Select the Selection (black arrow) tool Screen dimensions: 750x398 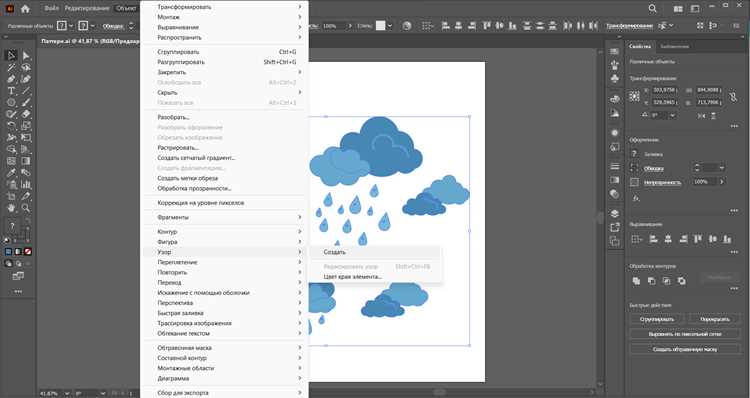tap(11, 55)
